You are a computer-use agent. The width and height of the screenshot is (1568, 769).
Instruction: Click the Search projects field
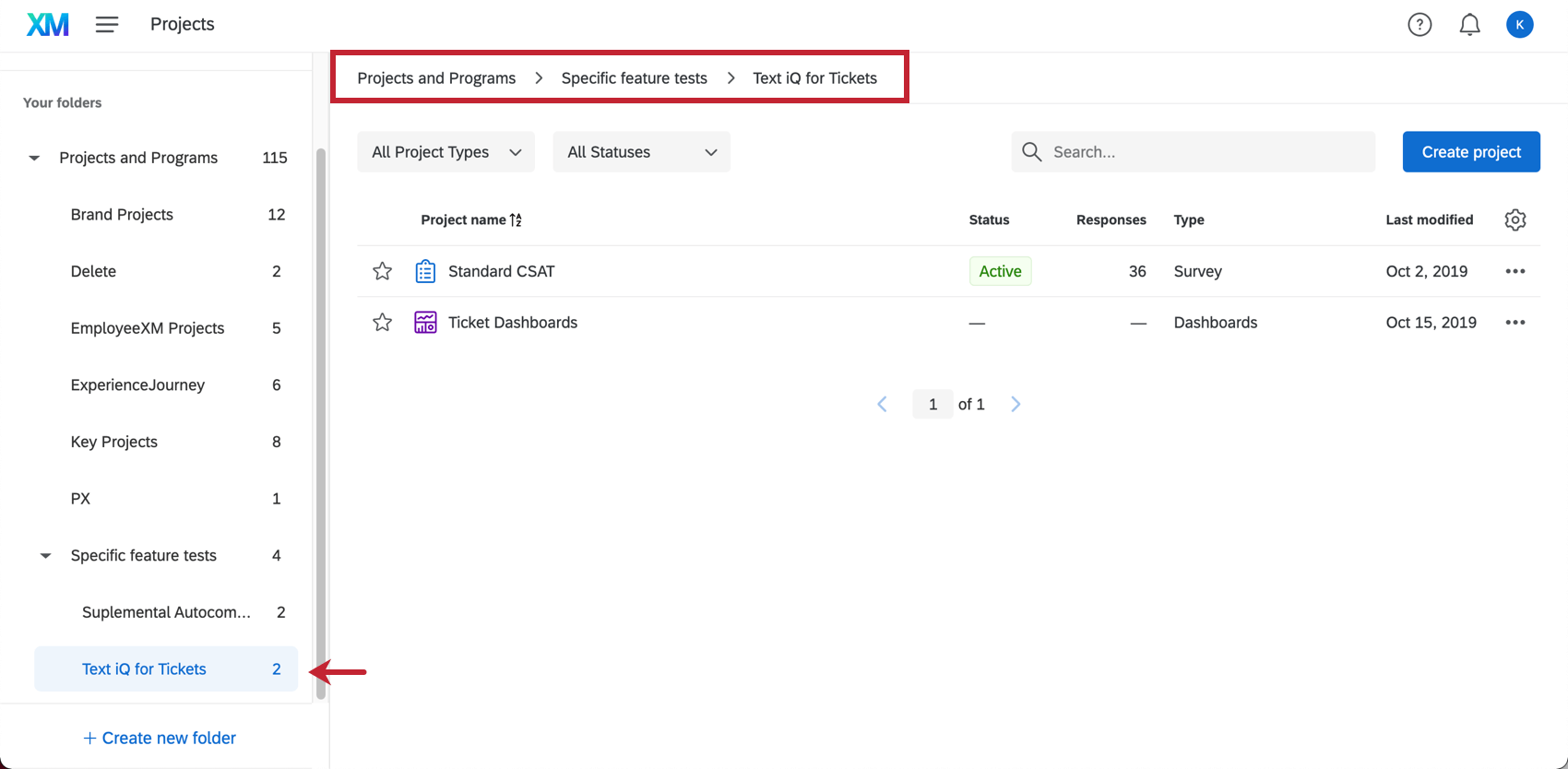pos(1193,152)
